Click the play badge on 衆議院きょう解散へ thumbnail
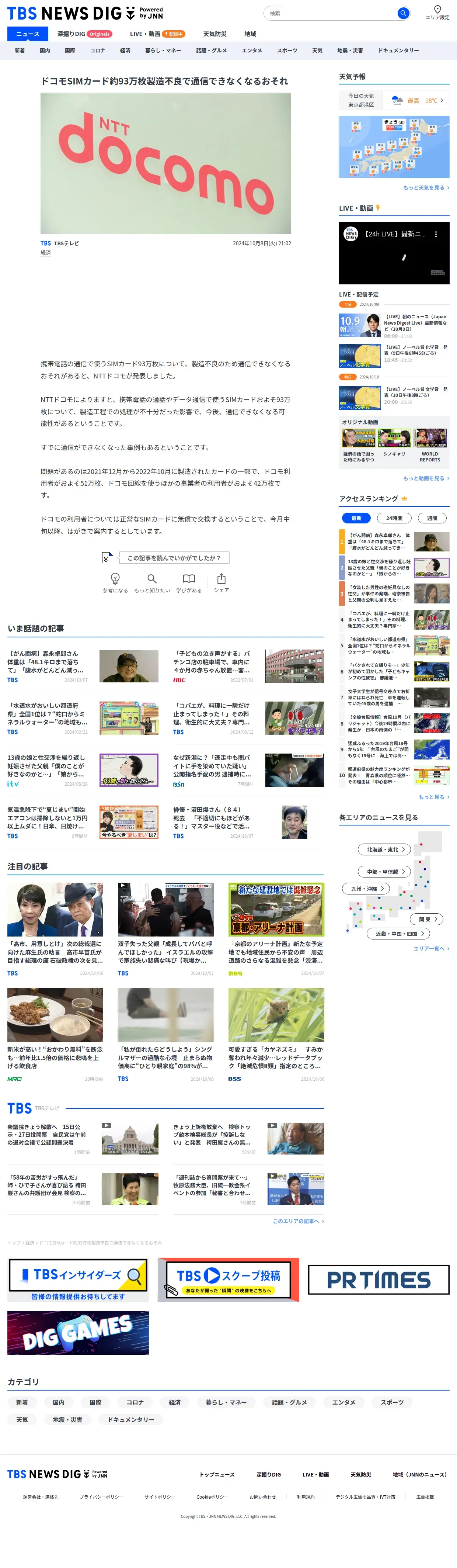 pyautogui.click(x=107, y=1125)
